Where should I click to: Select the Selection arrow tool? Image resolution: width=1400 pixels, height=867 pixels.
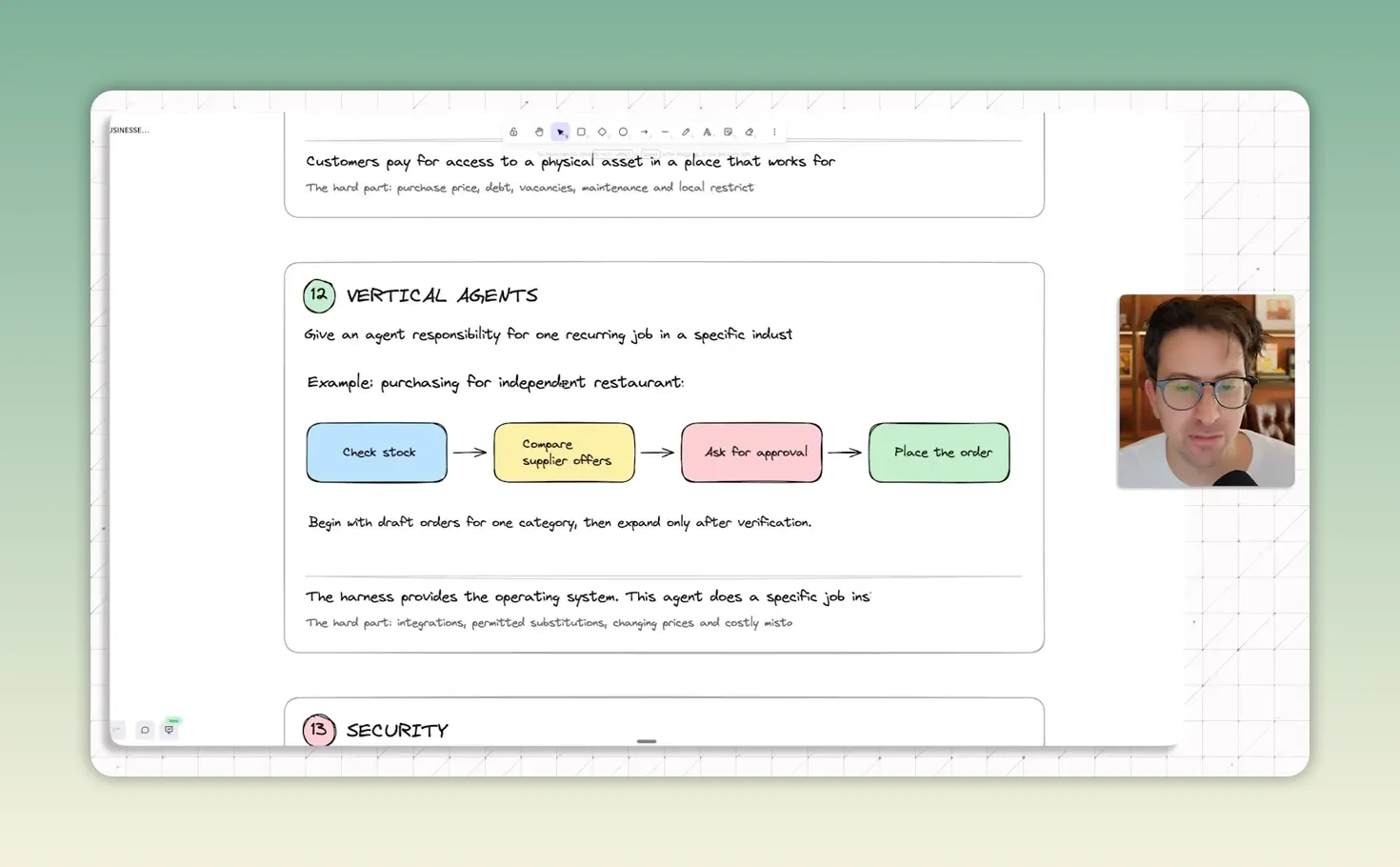tap(560, 132)
